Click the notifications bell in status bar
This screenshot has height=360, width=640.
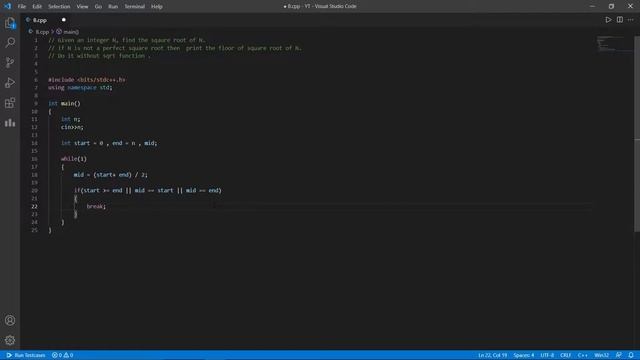tap(631, 355)
